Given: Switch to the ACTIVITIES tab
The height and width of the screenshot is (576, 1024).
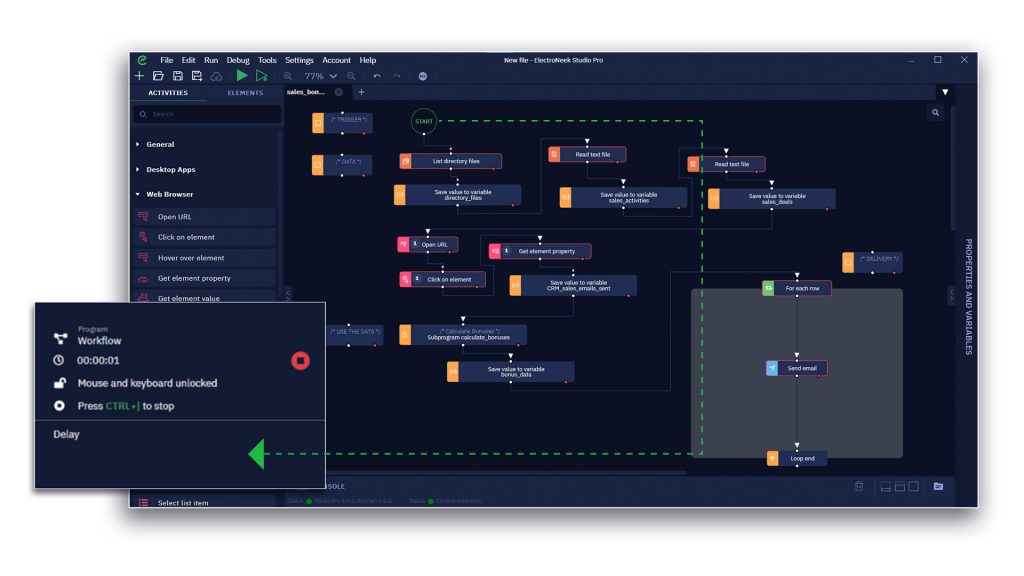Looking at the screenshot, I should (x=168, y=93).
